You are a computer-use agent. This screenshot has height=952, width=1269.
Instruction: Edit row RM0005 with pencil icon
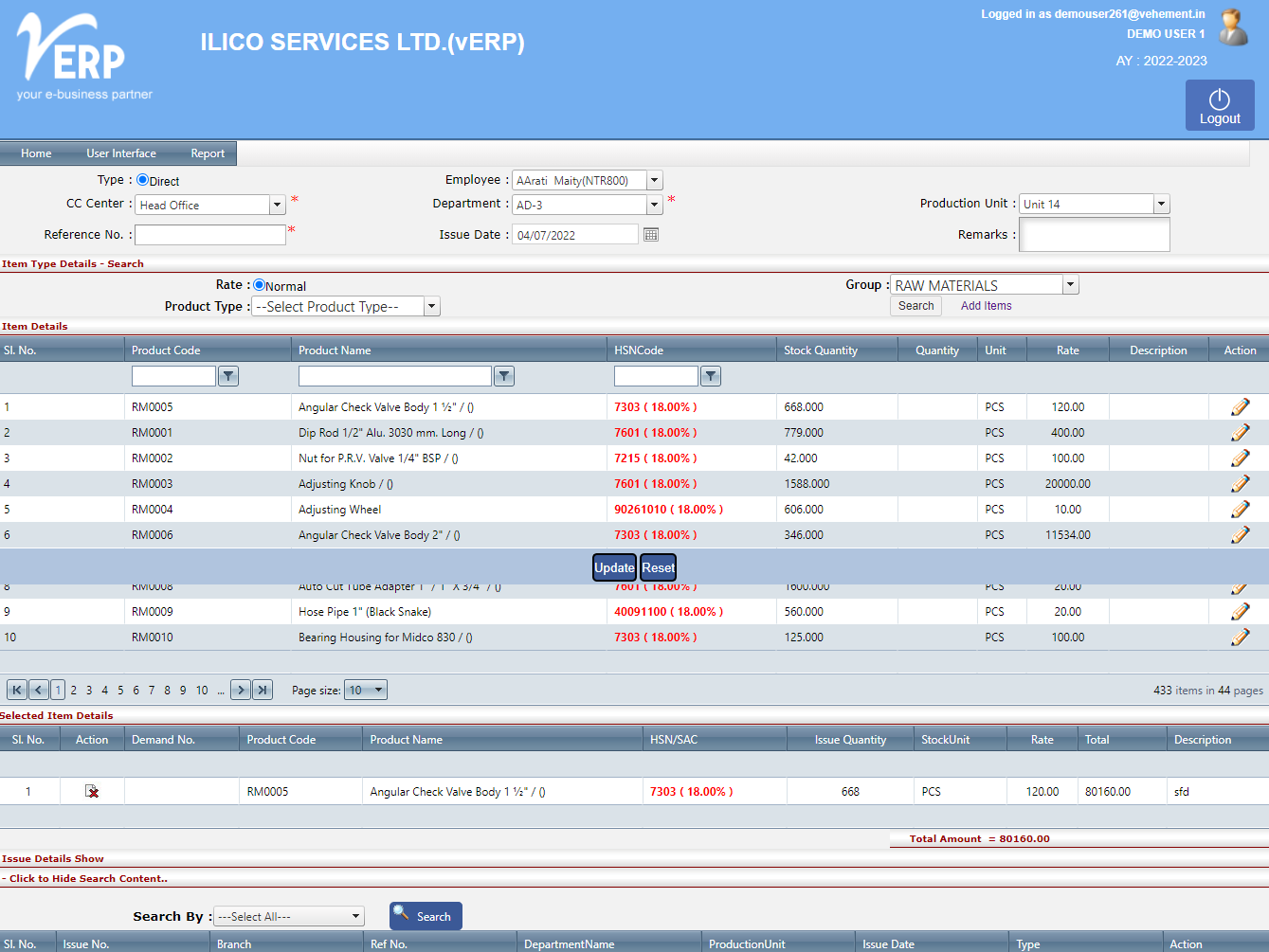(1240, 407)
